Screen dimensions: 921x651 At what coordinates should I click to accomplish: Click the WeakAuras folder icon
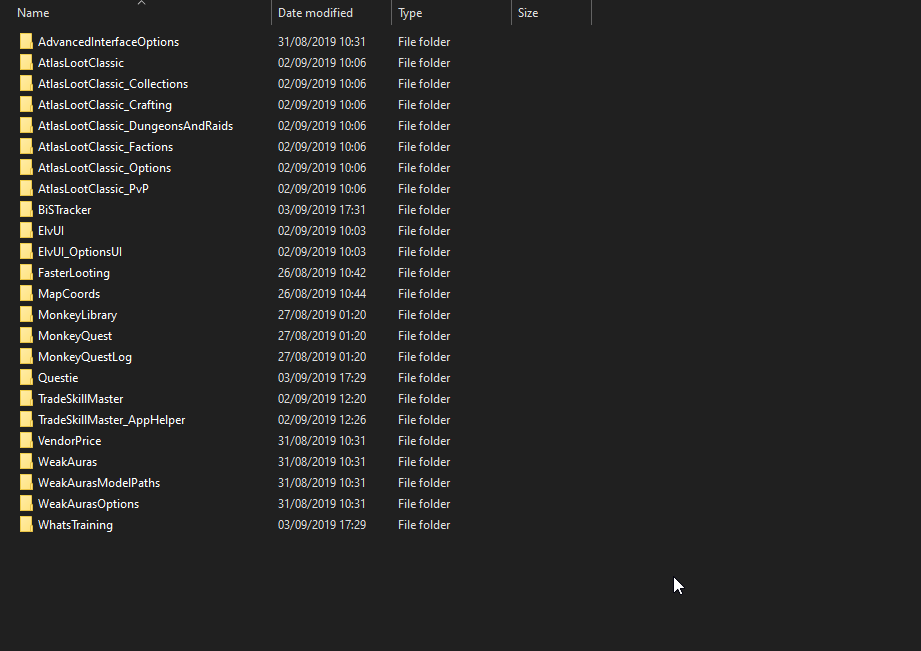click(x=26, y=461)
